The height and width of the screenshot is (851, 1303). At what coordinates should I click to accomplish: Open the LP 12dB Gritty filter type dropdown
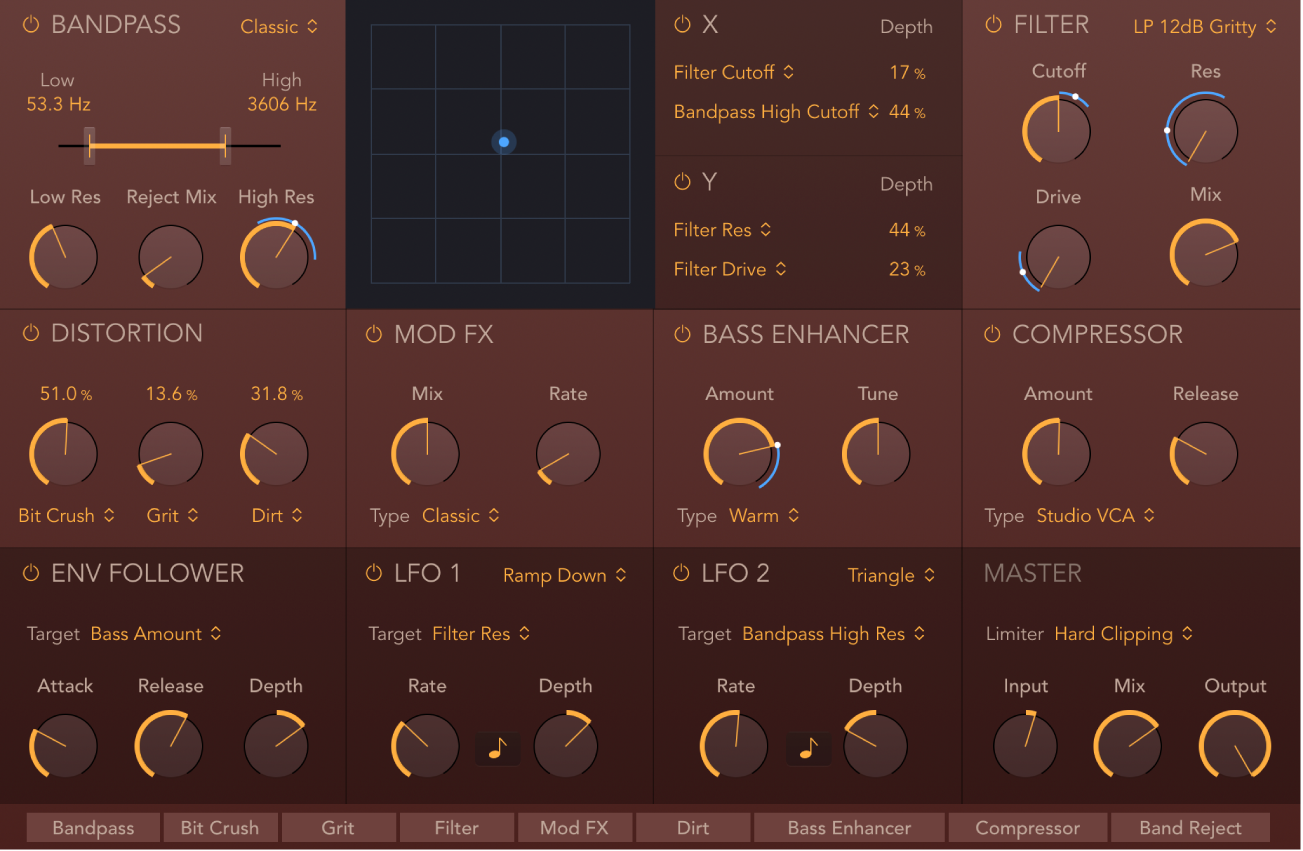tap(1204, 27)
